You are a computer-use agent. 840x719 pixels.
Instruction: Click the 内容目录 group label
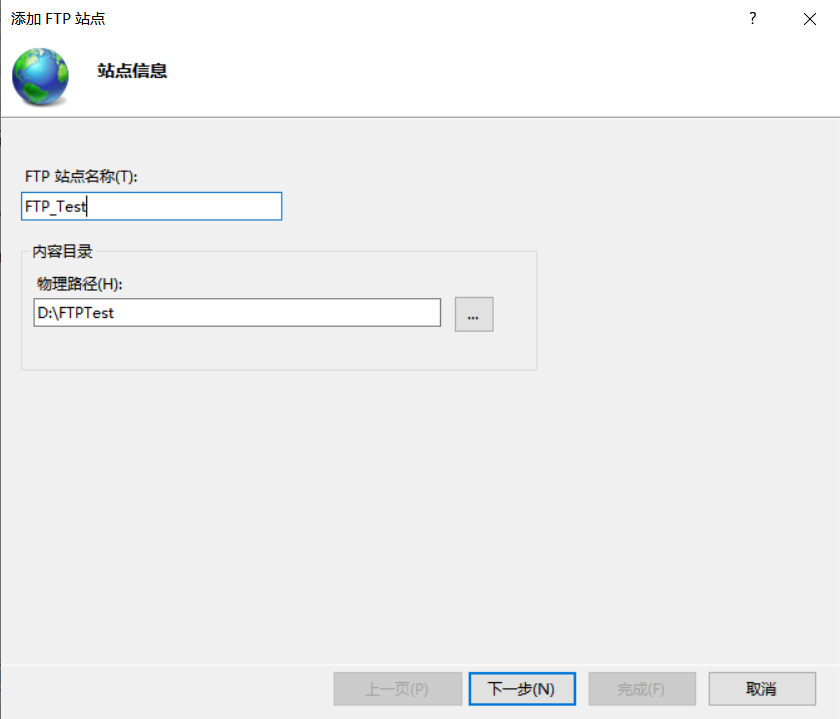click(62, 251)
